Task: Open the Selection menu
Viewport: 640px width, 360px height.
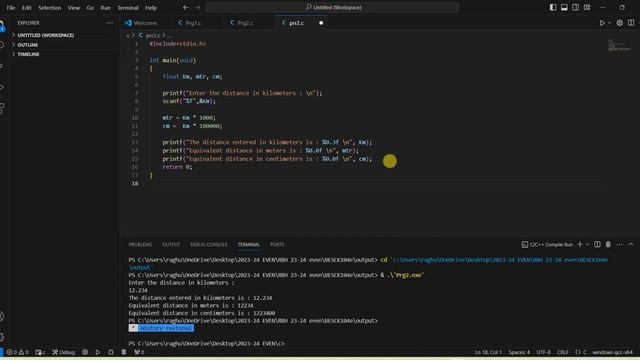Action: click(49, 8)
